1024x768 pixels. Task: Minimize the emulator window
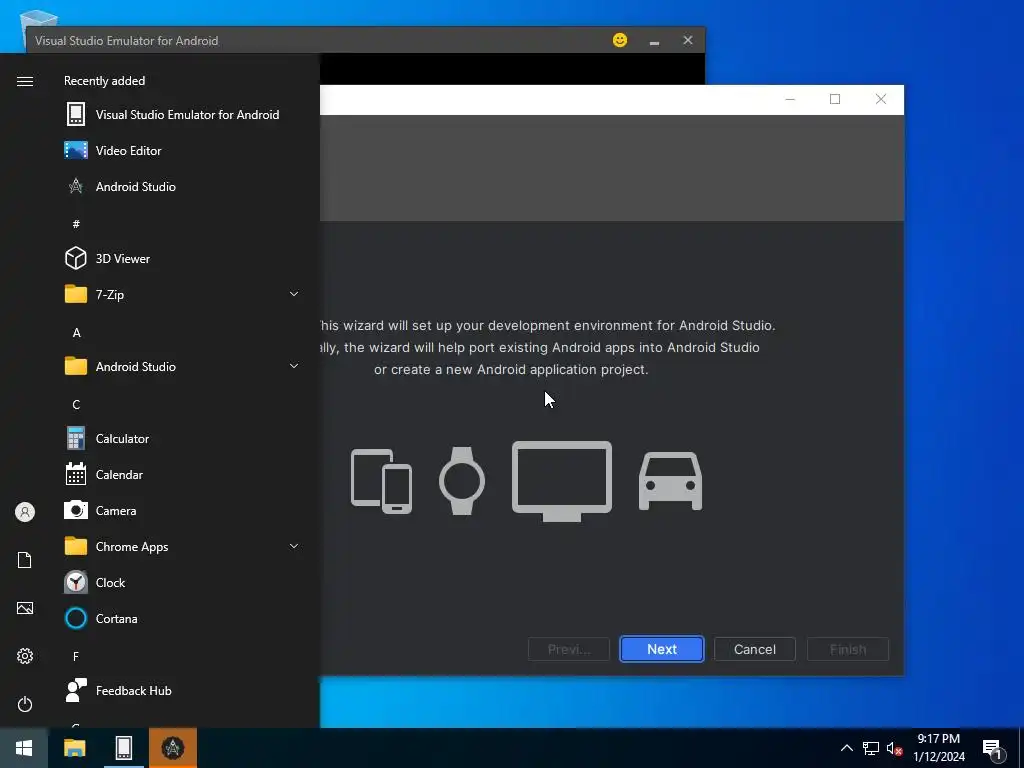tap(654, 40)
